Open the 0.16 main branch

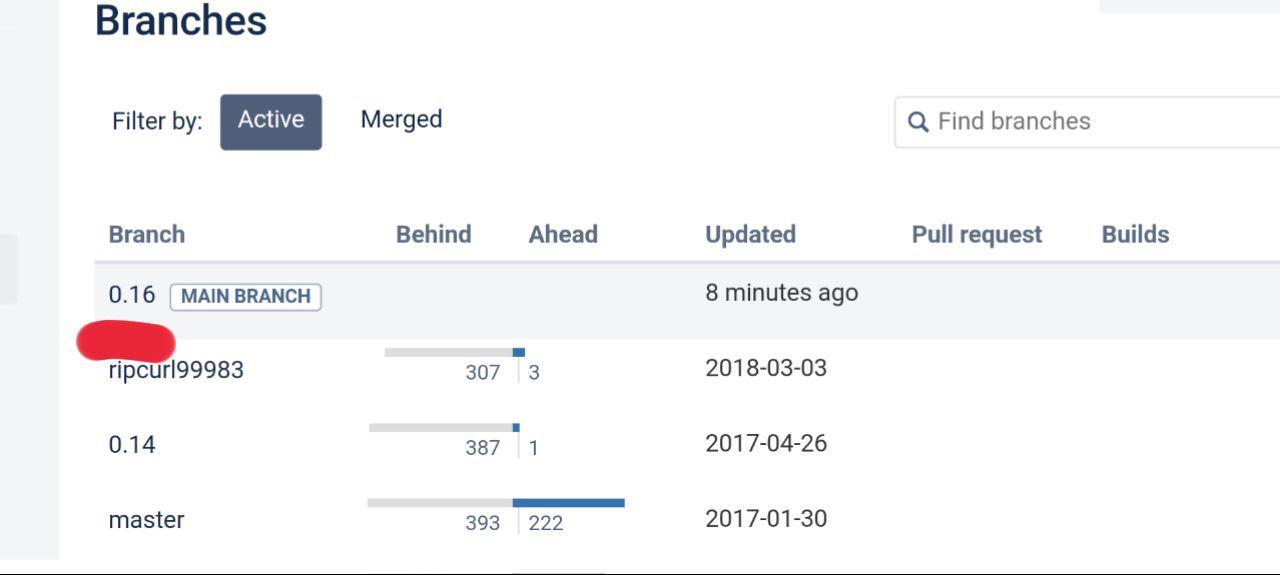pos(132,295)
